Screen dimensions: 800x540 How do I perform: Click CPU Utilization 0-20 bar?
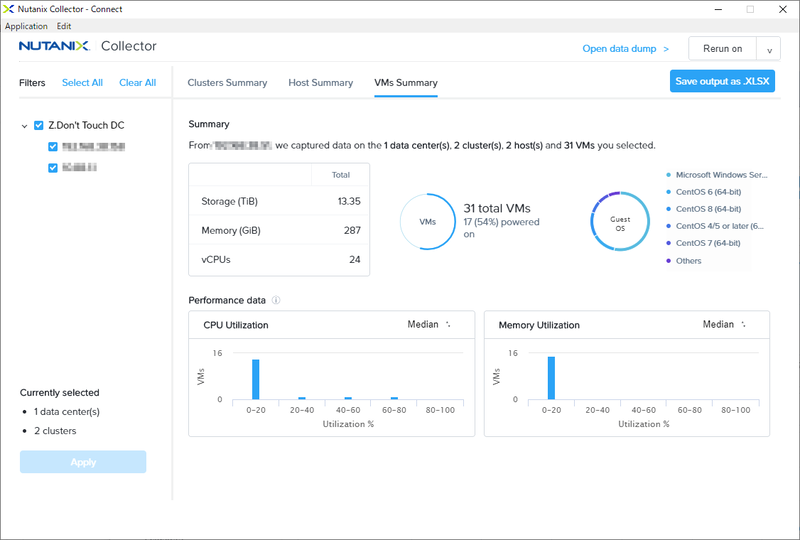256,379
